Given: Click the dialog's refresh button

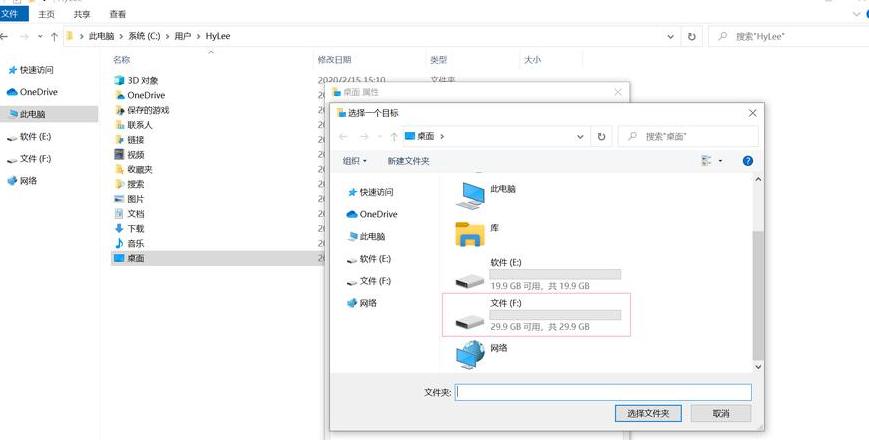Looking at the screenshot, I should (x=601, y=136).
